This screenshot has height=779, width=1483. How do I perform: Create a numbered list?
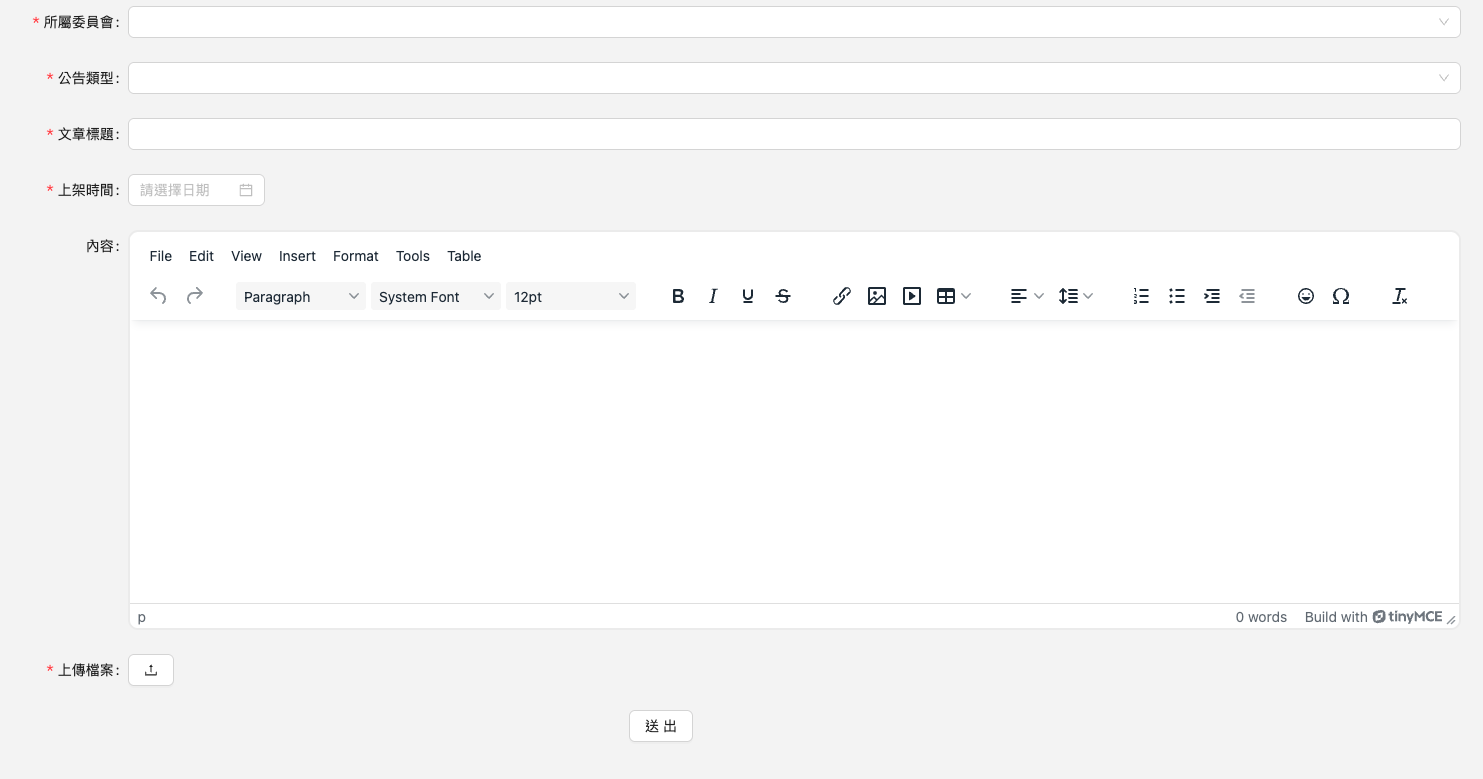[1141, 296]
